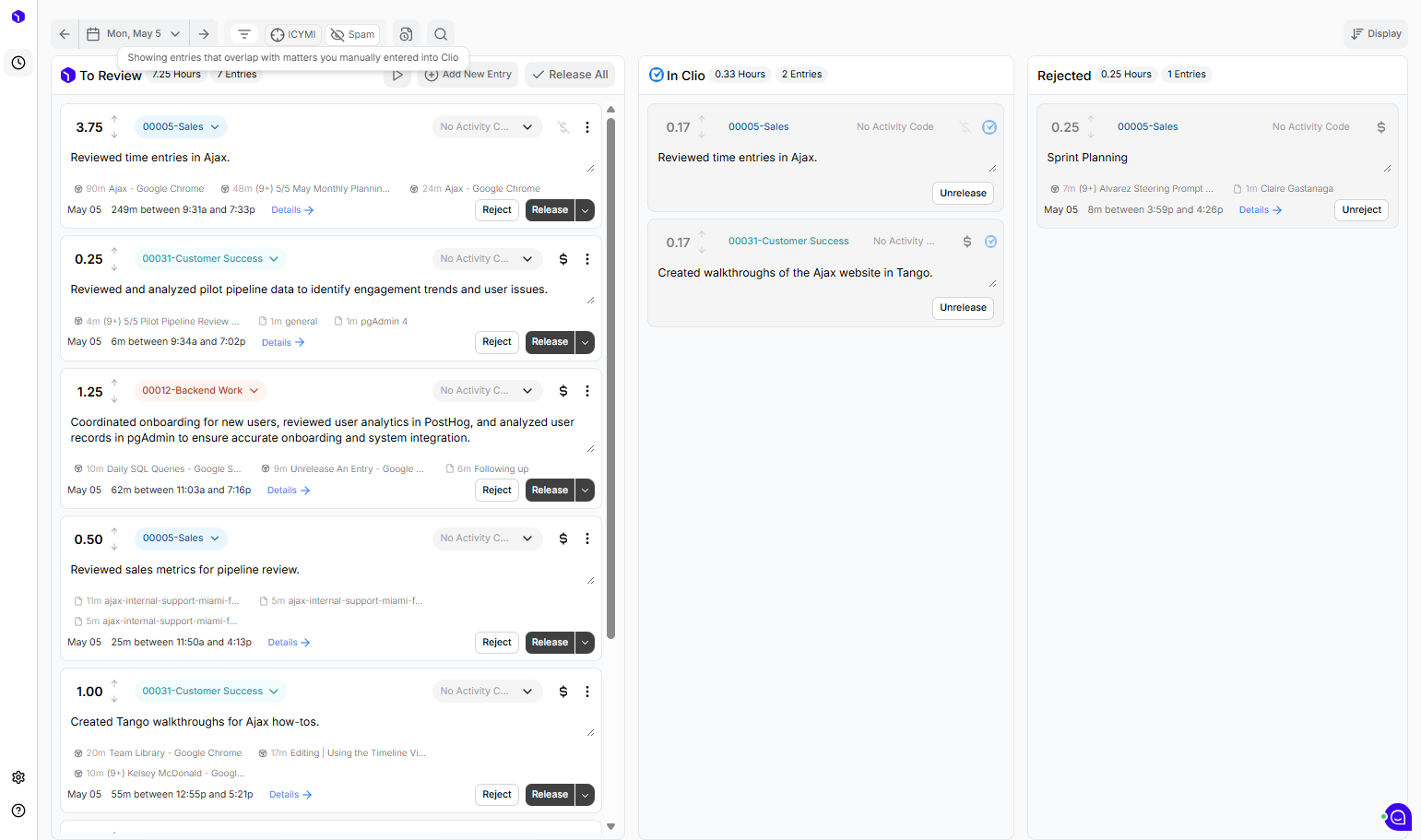Expand Release options arrow on 3.75 entry
This screenshot has width=1421, height=840.
tap(585, 210)
